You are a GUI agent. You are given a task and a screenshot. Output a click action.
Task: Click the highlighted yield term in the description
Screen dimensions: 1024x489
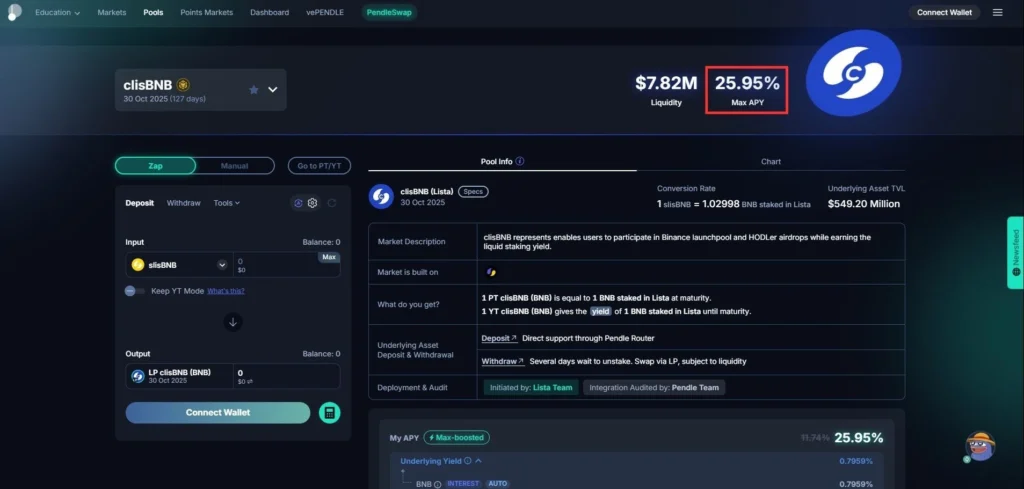point(600,311)
